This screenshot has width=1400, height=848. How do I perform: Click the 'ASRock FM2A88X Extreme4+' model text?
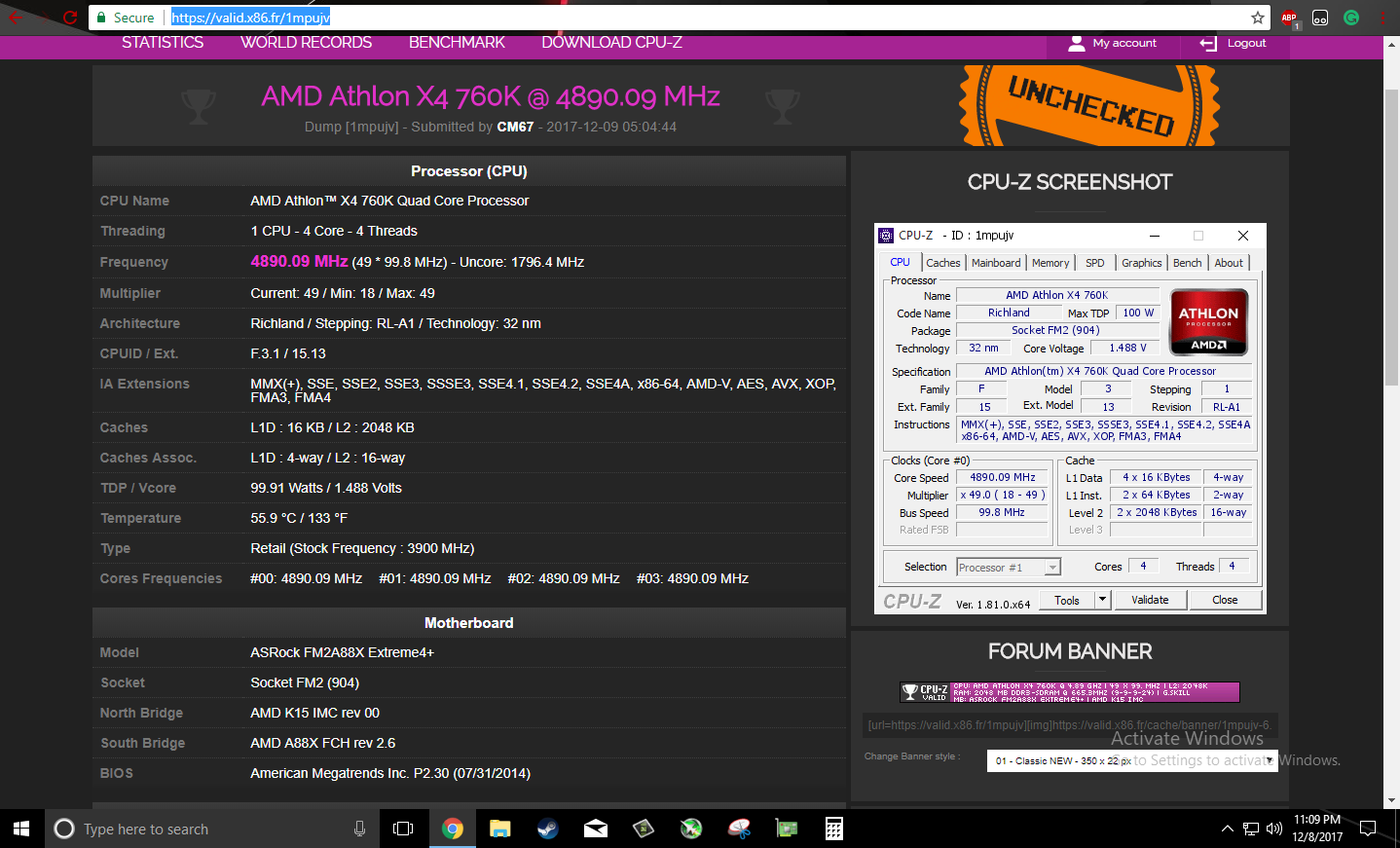pos(342,652)
